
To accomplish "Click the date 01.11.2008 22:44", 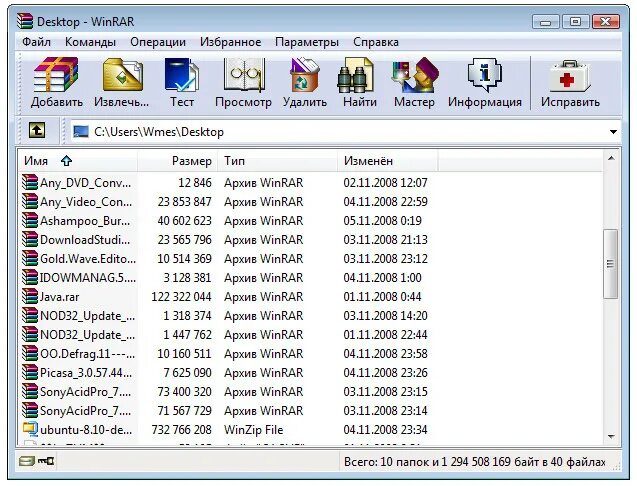I will [x=386, y=335].
